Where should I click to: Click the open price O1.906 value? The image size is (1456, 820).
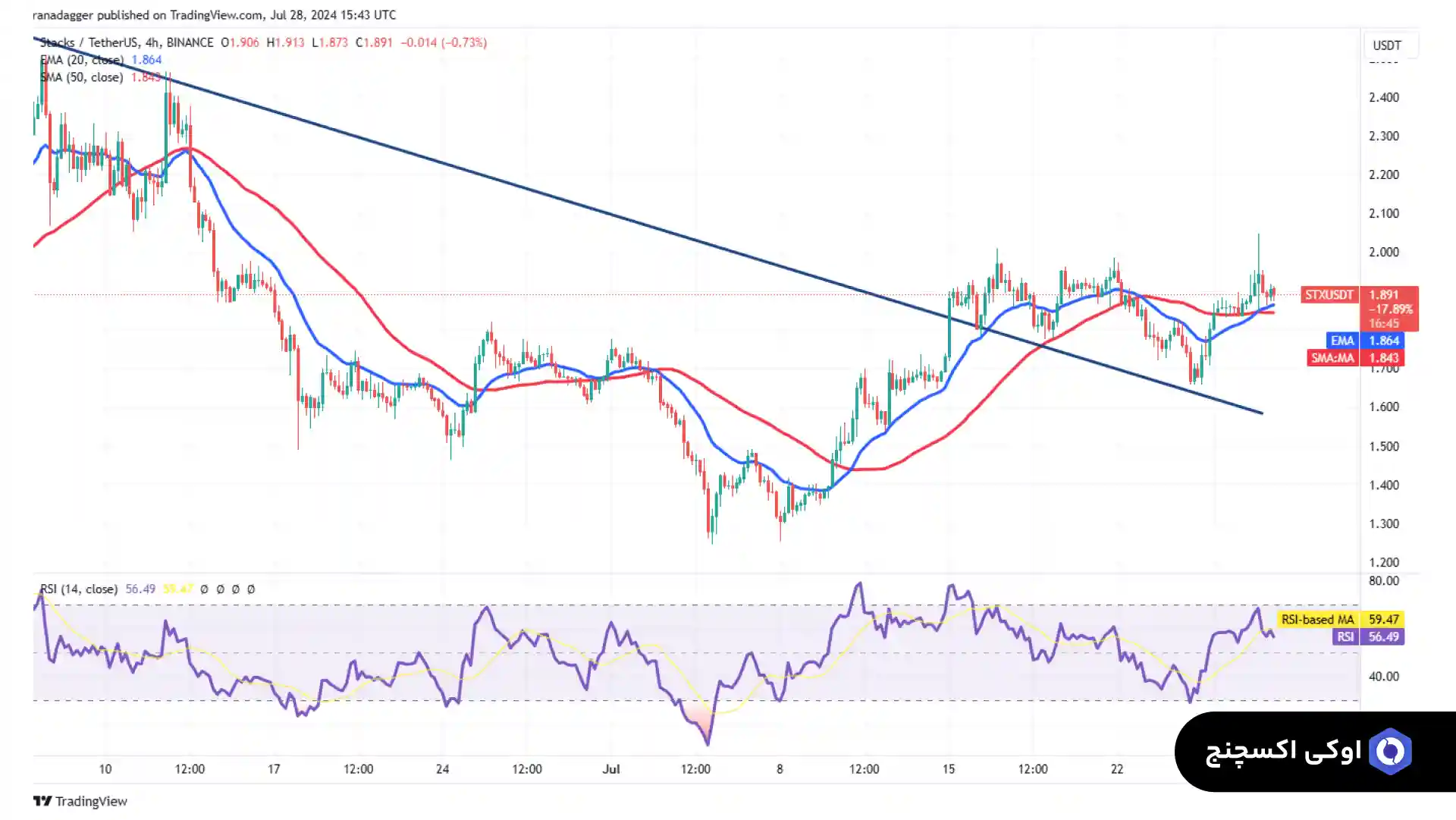coord(240,42)
